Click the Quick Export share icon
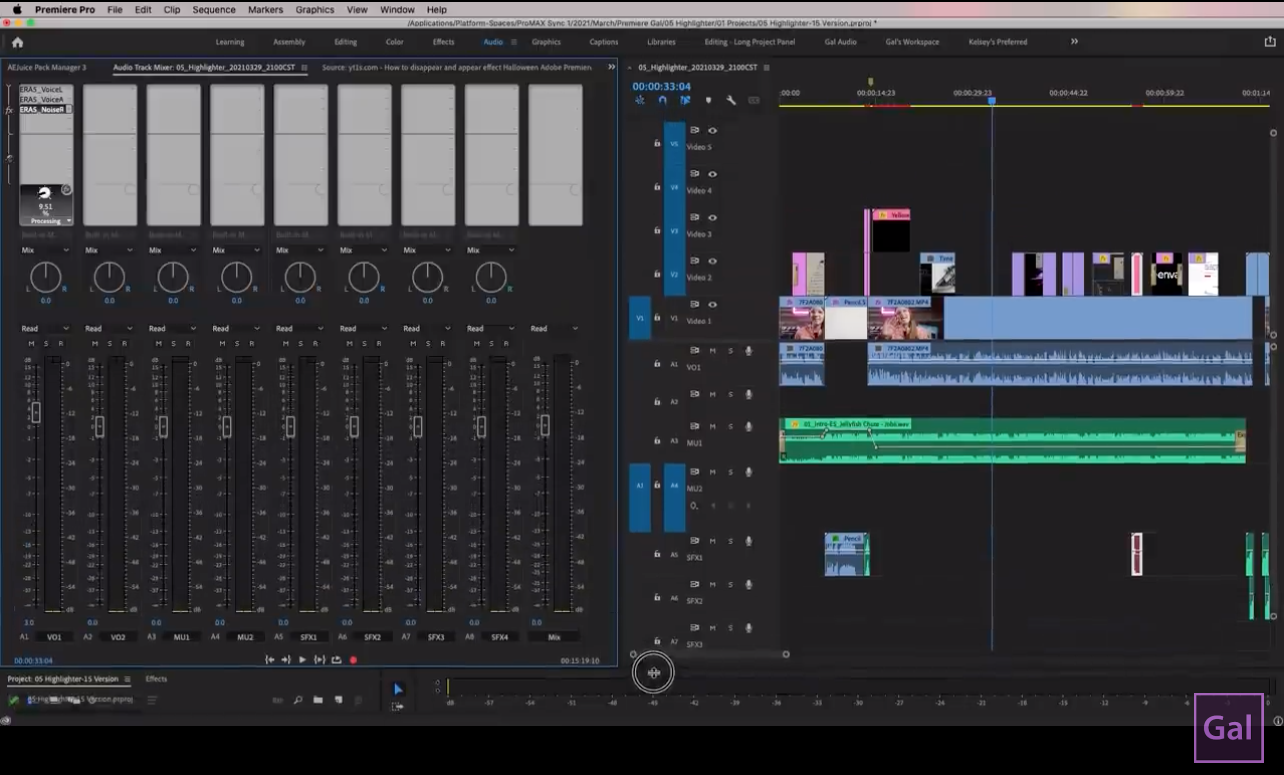Viewport: 1284px width, 775px height. 1270,42
